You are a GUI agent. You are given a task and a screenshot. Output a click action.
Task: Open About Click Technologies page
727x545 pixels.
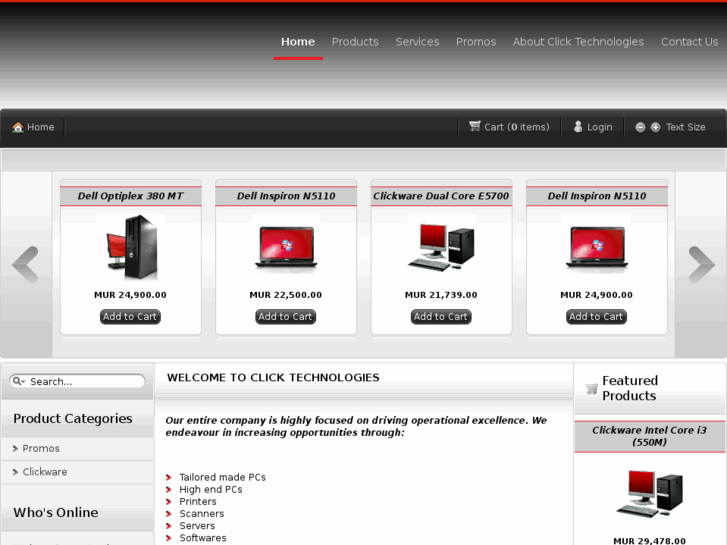pyautogui.click(x=578, y=42)
